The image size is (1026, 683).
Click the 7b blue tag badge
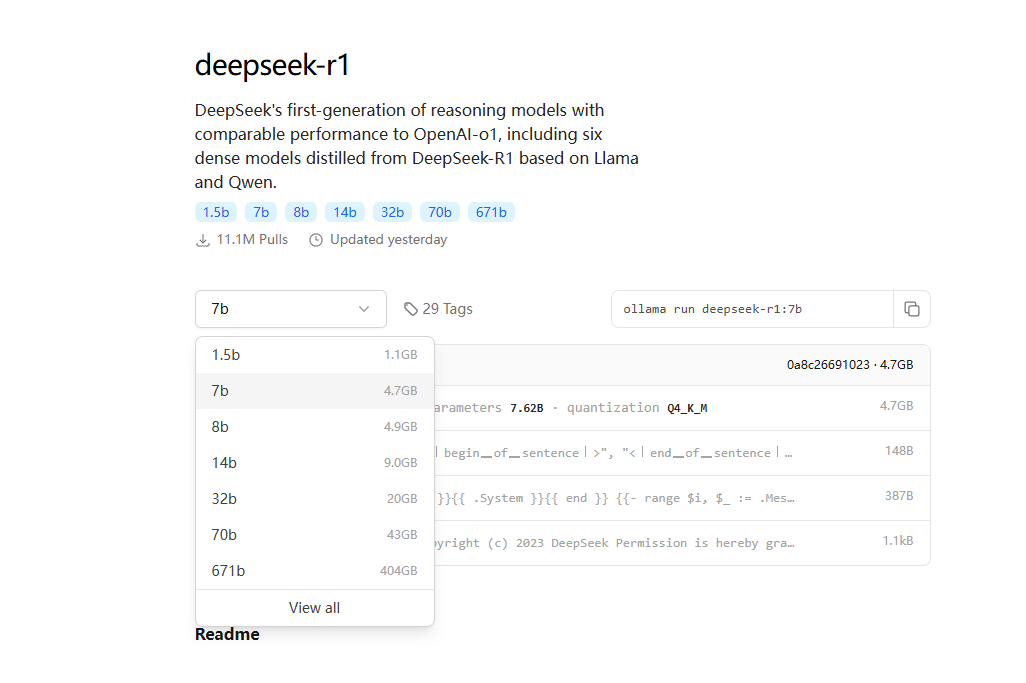(261, 212)
